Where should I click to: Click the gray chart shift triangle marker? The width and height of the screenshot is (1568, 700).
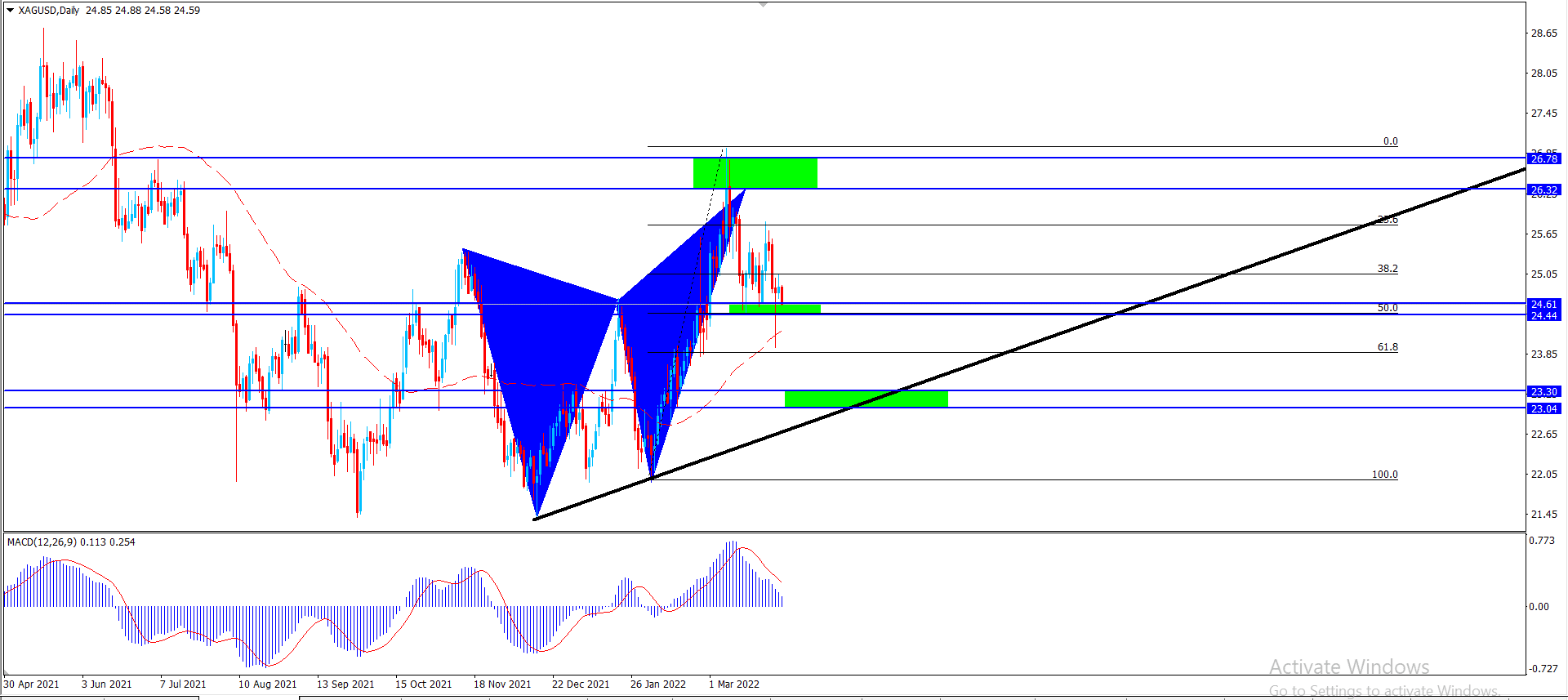point(763,5)
